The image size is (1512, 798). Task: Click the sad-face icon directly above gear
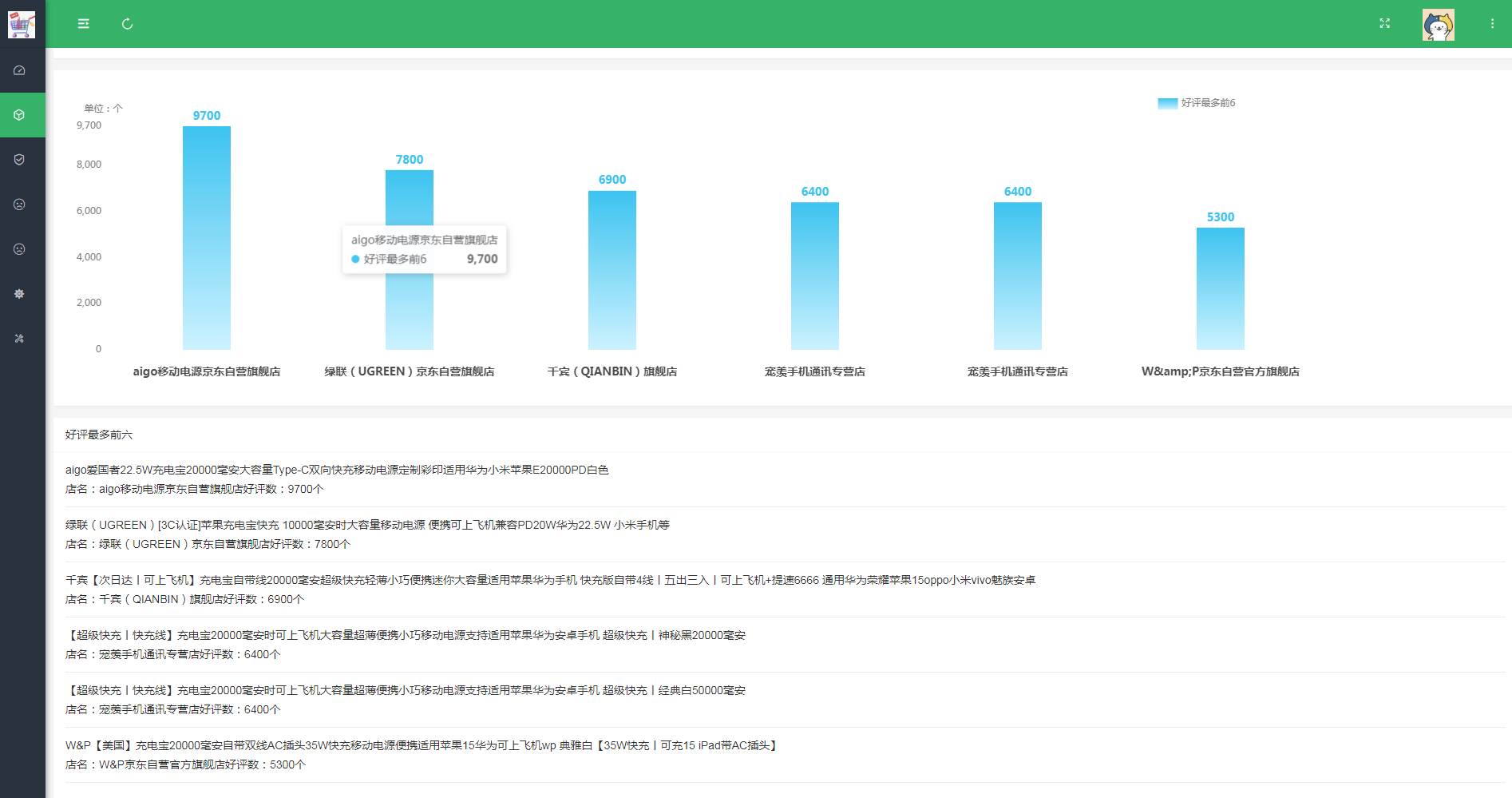pos(19,249)
